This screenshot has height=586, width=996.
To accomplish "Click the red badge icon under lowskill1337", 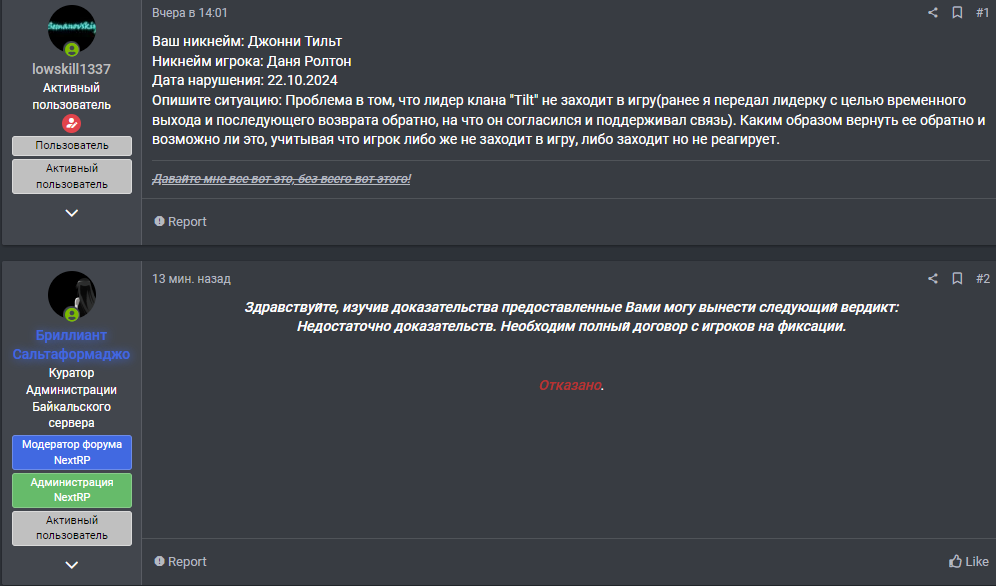I will coord(71,124).
